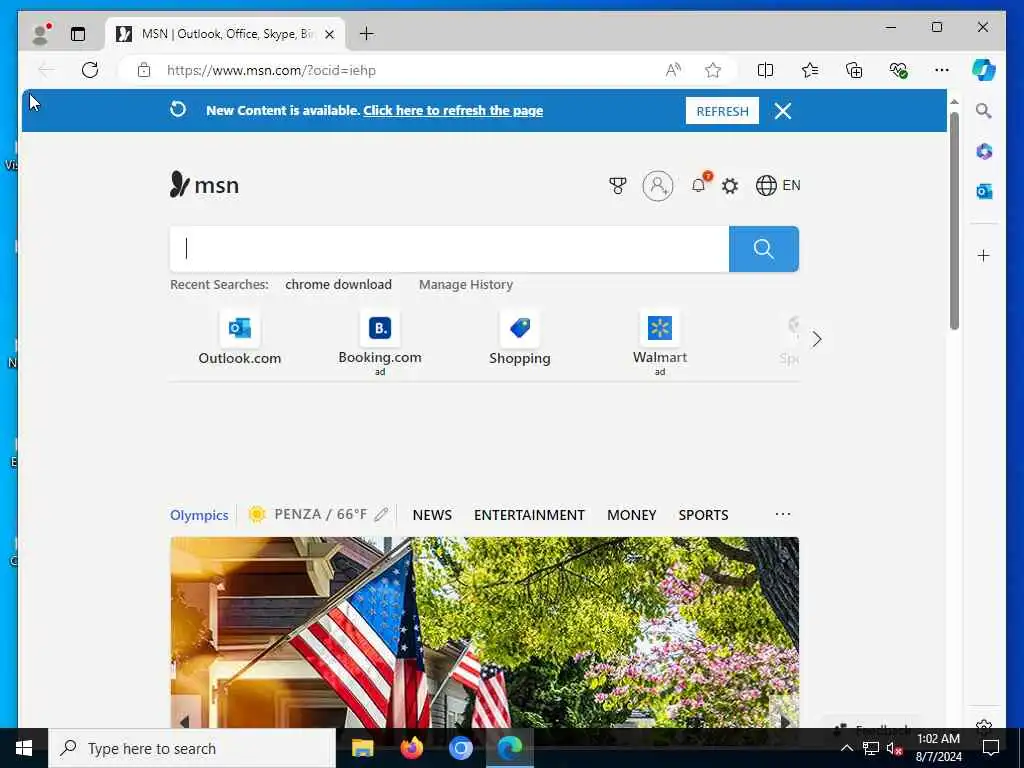1024x768 pixels.
Task: Open Windows Start menu
Action: tap(24, 748)
